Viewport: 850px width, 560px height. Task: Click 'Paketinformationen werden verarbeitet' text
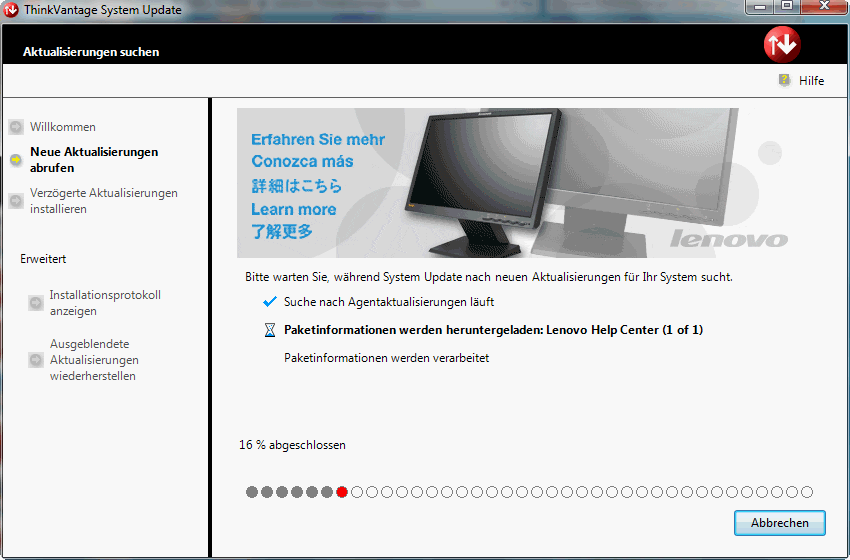coord(387,358)
